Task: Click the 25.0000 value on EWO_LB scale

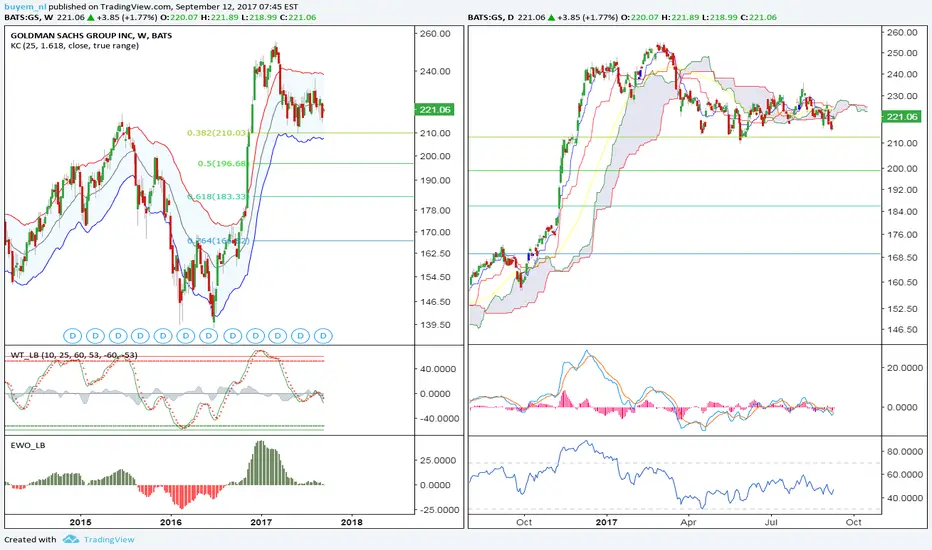Action: point(439,460)
